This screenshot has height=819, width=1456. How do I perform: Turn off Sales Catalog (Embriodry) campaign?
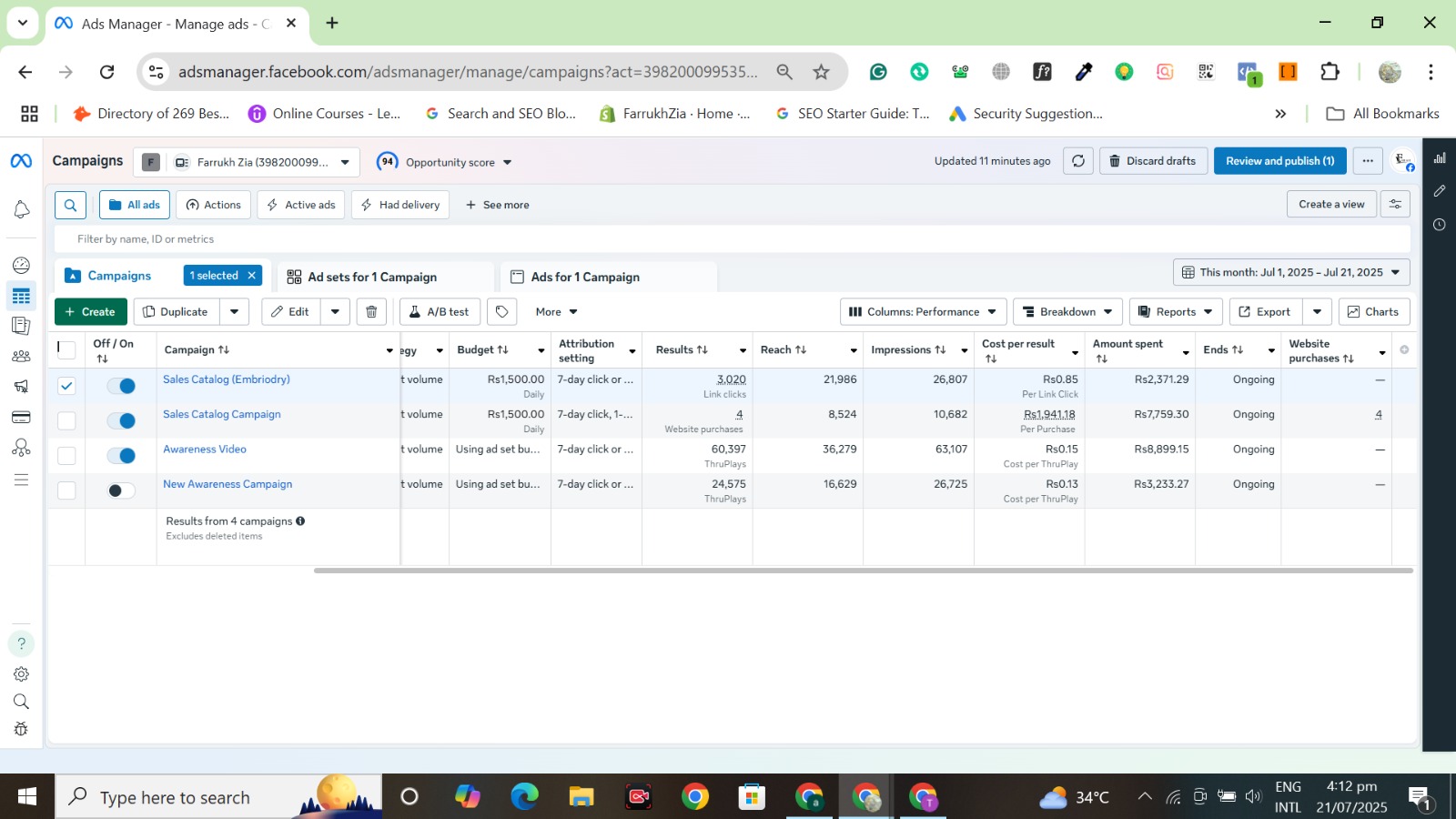pyautogui.click(x=121, y=386)
